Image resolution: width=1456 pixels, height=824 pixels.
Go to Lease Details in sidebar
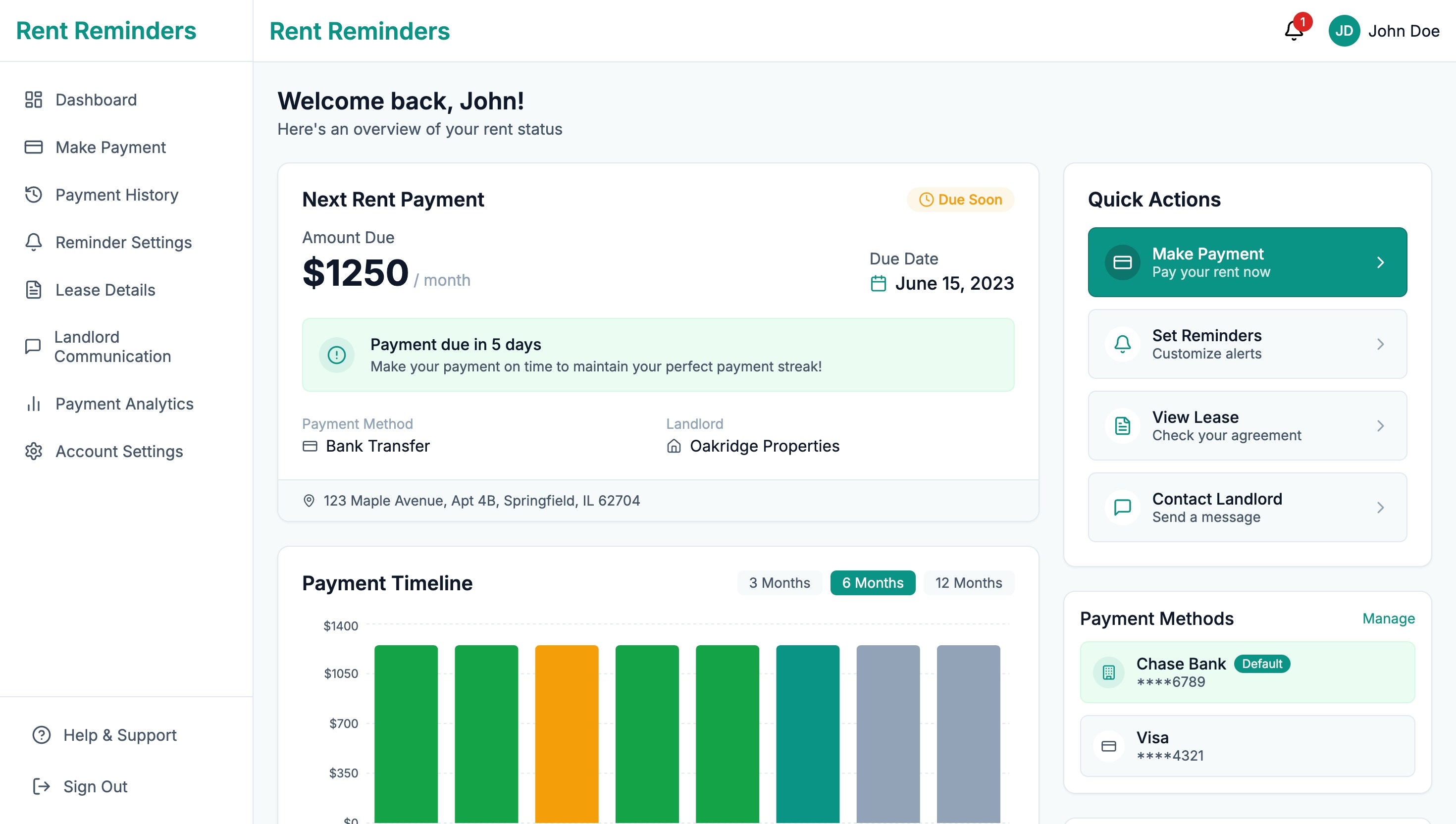(105, 290)
